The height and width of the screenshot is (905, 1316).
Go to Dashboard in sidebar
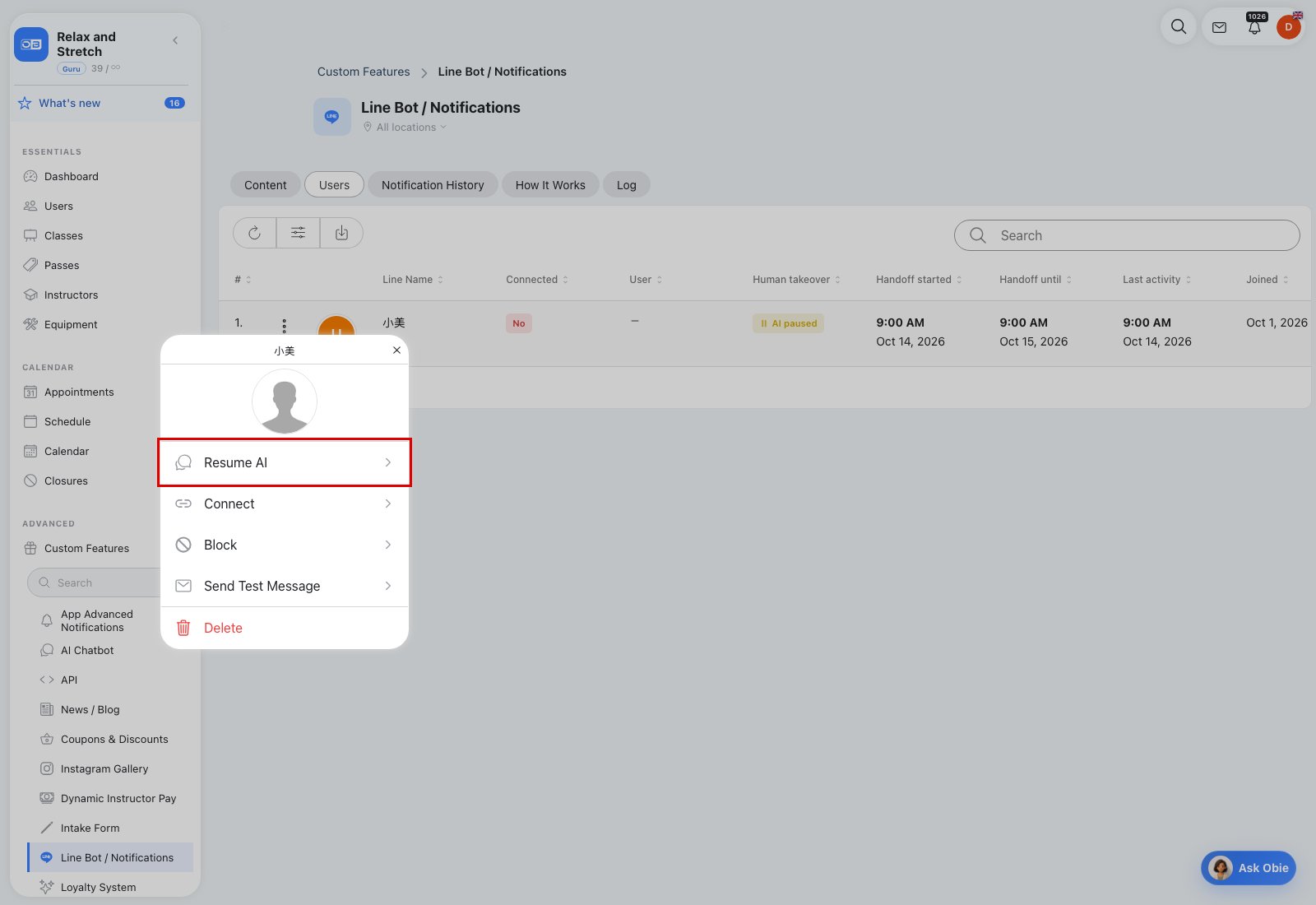(72, 176)
